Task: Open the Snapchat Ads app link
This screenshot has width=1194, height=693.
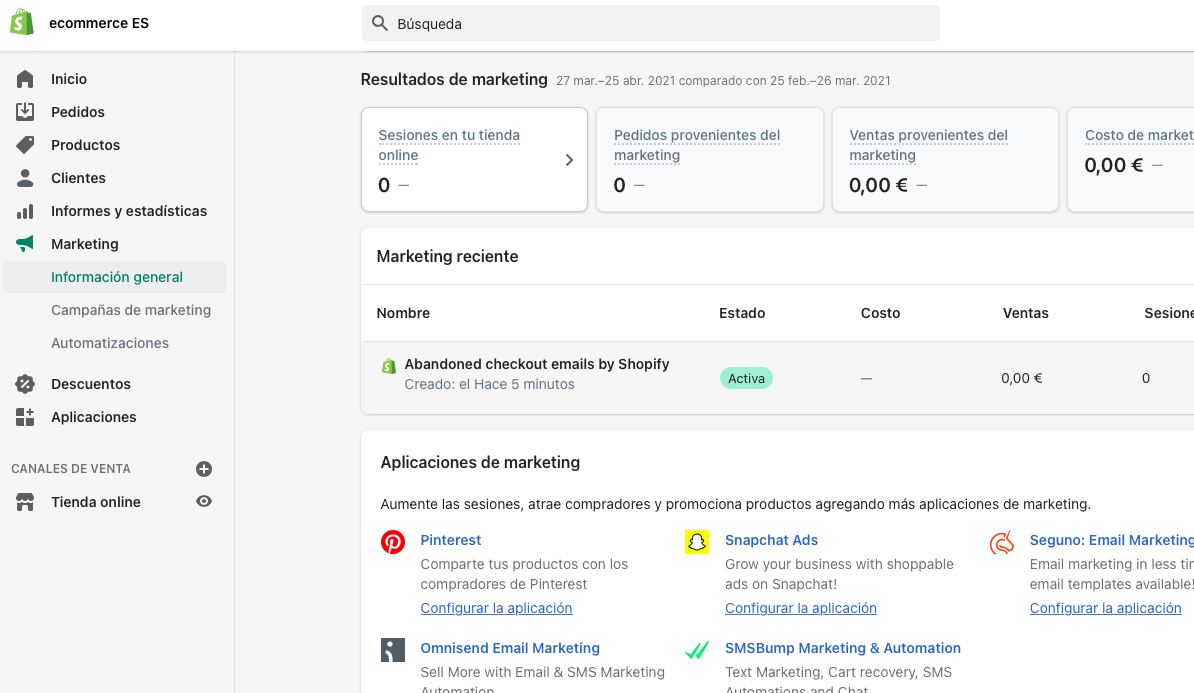Action: [x=771, y=540]
